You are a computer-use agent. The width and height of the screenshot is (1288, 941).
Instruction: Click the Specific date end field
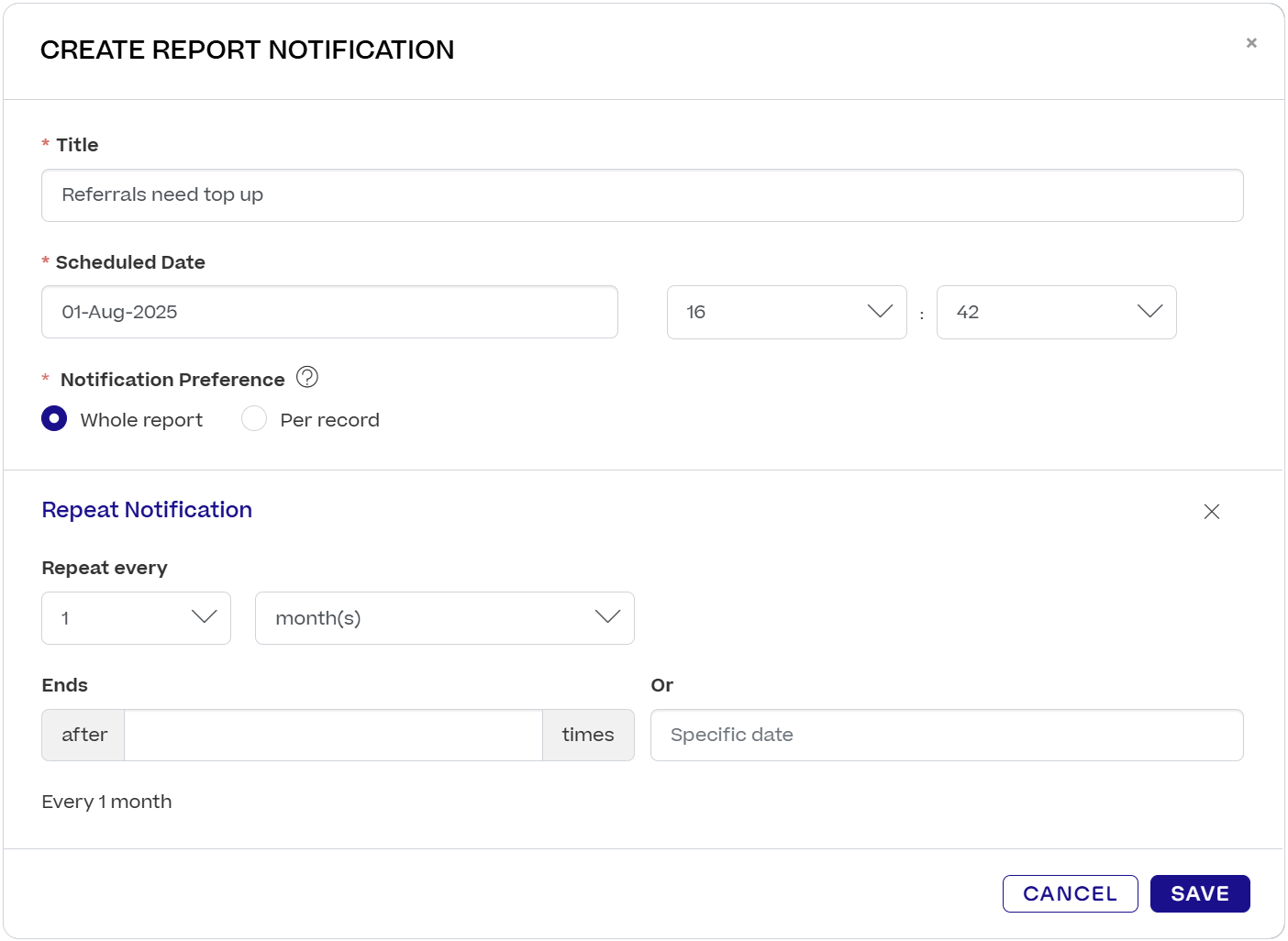coord(947,735)
